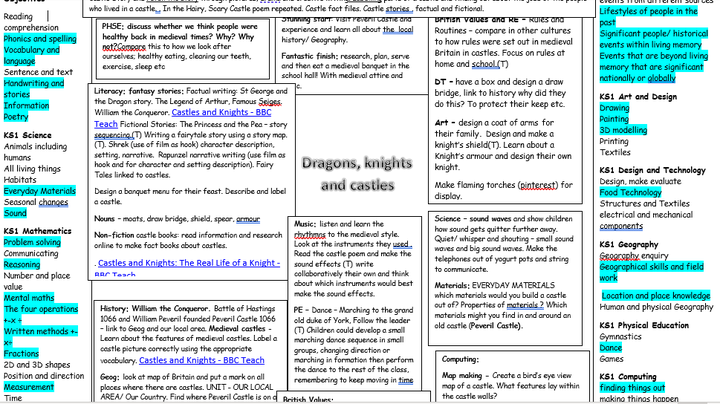Viewport: 720px width, 404px height.
Task: Select the highlighted 'Reasoning' objective
Action: point(22,265)
